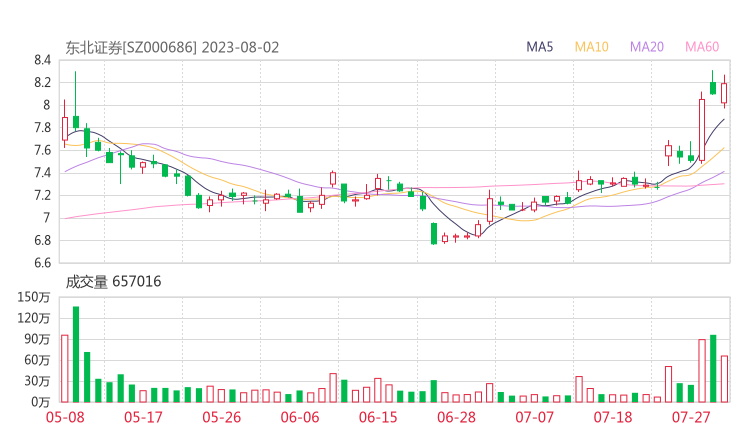Viewport: 740px width, 440px height.
Task: Click the 150万 volume axis label
Action: (34, 297)
